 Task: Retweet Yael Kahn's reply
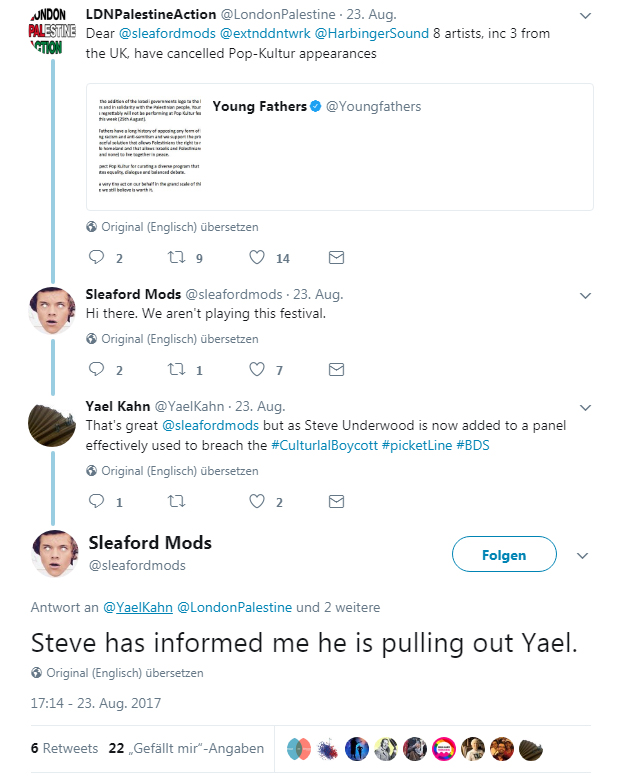177,501
